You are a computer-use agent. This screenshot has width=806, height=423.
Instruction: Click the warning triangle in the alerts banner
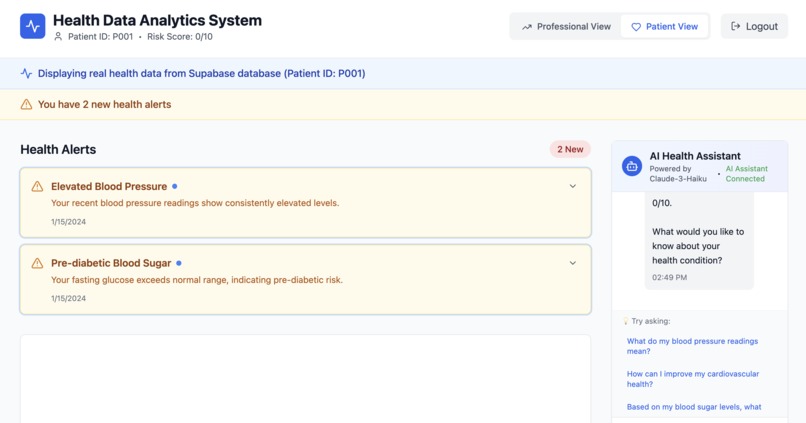coord(26,104)
